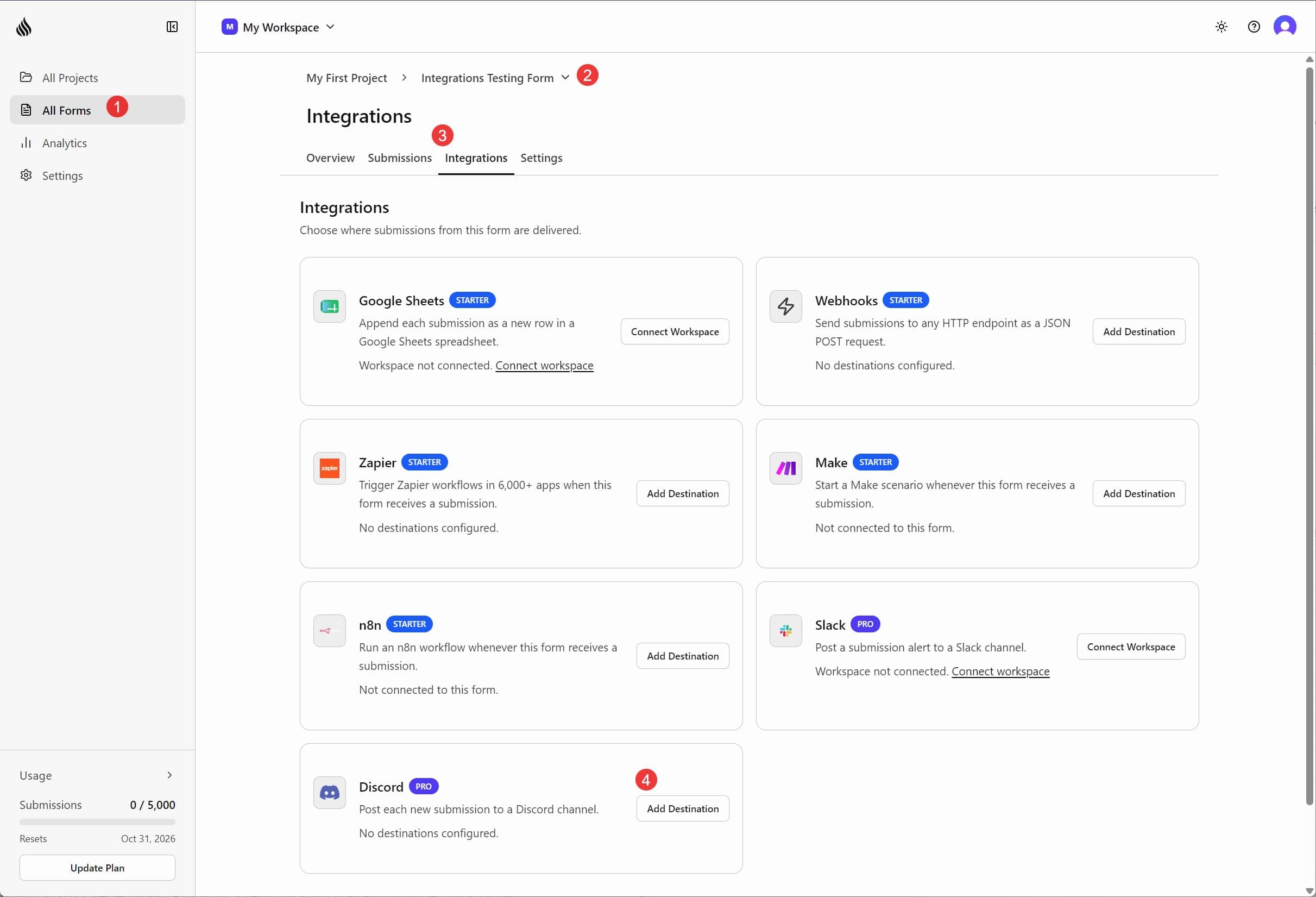Open the sidebar Settings item

click(97, 175)
